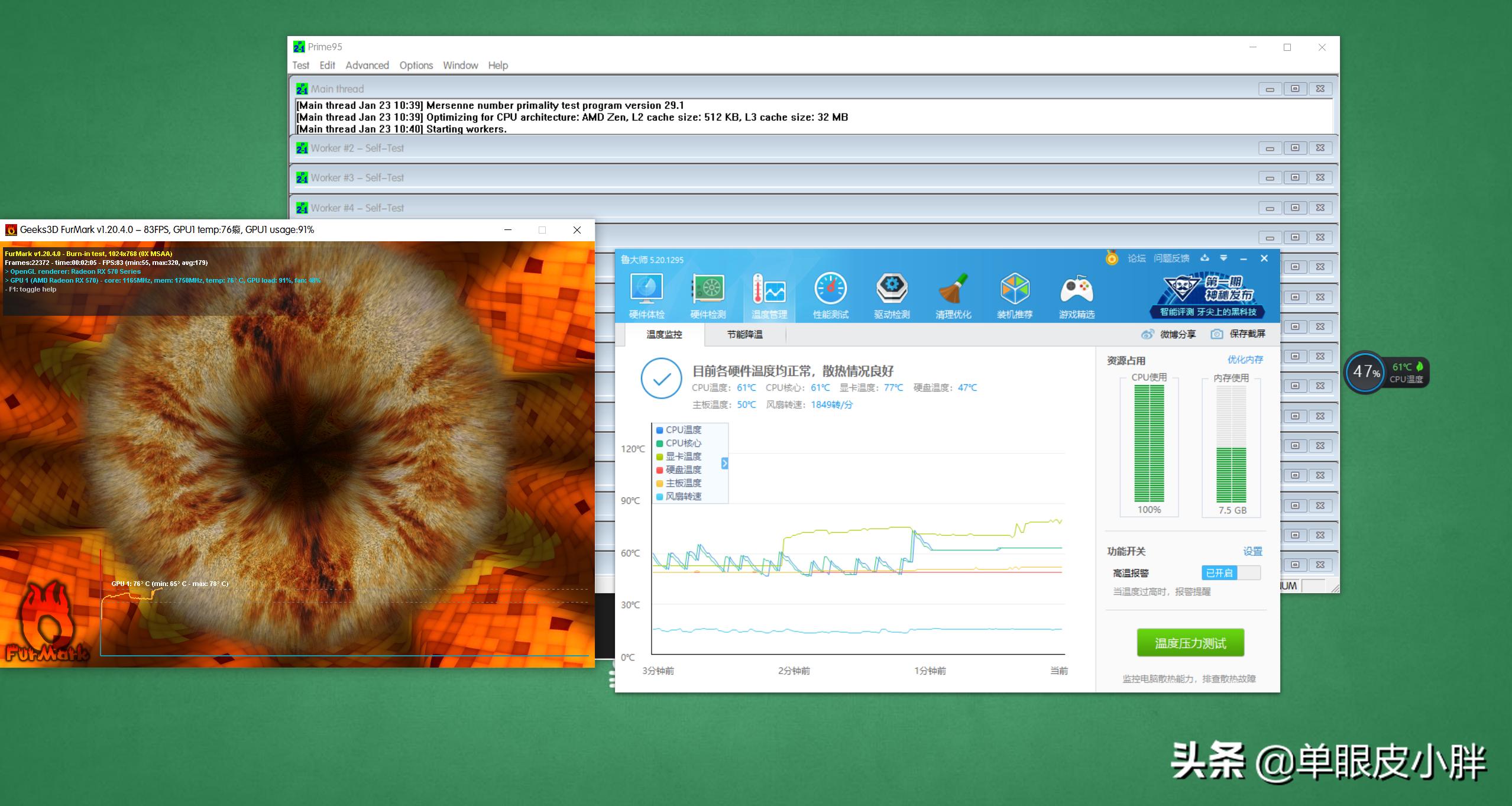The image size is (1512, 806).
Task: Collapse chart legend with blue arrow
Action: click(724, 464)
